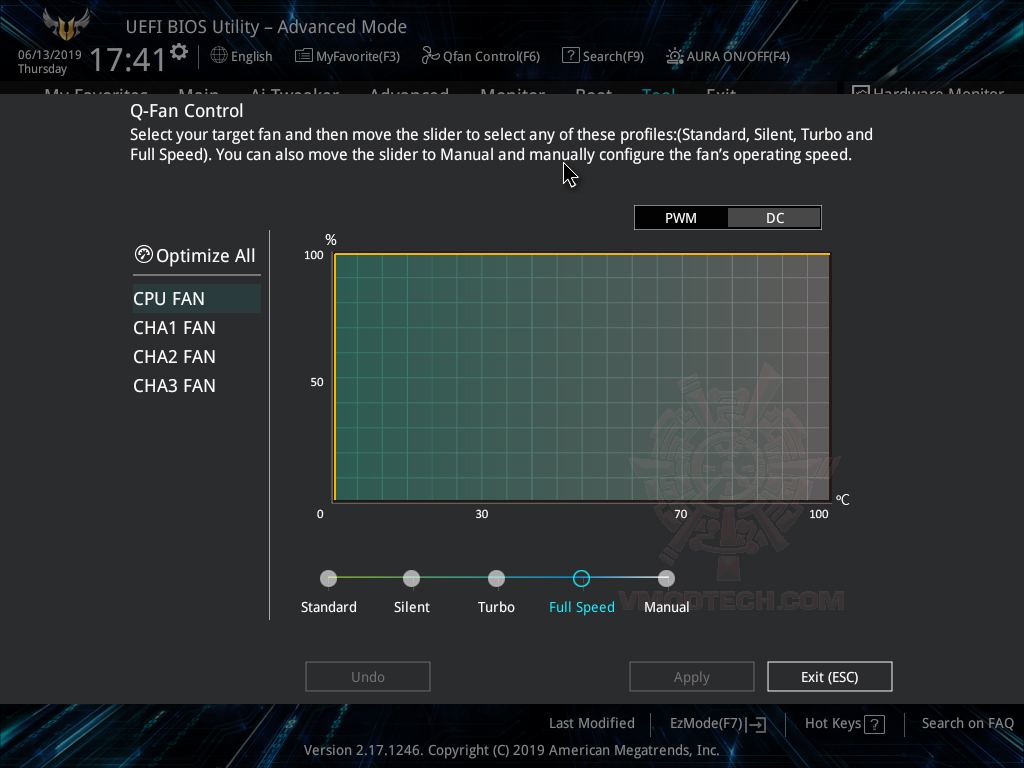Switch fan mode to DC

coord(775,218)
